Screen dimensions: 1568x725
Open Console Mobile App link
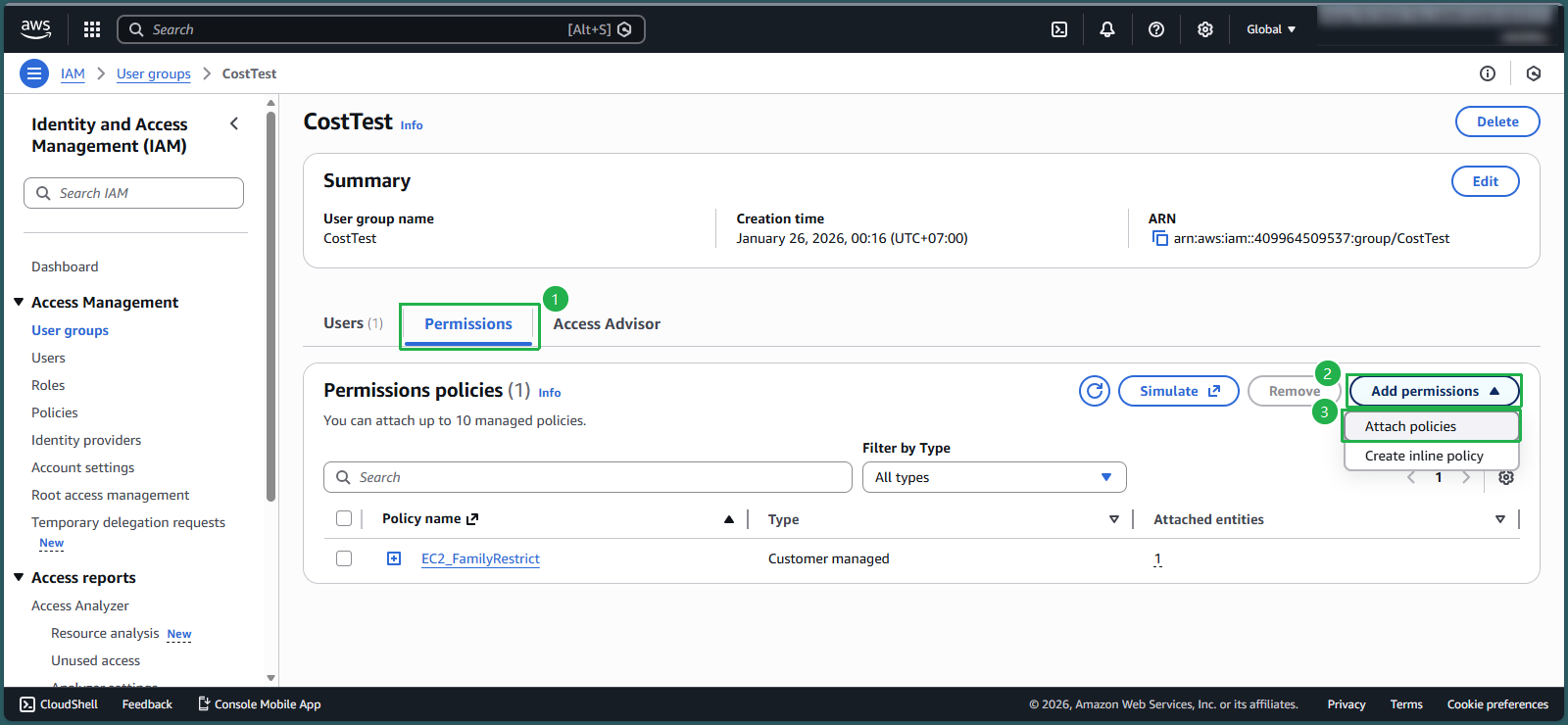[x=260, y=704]
